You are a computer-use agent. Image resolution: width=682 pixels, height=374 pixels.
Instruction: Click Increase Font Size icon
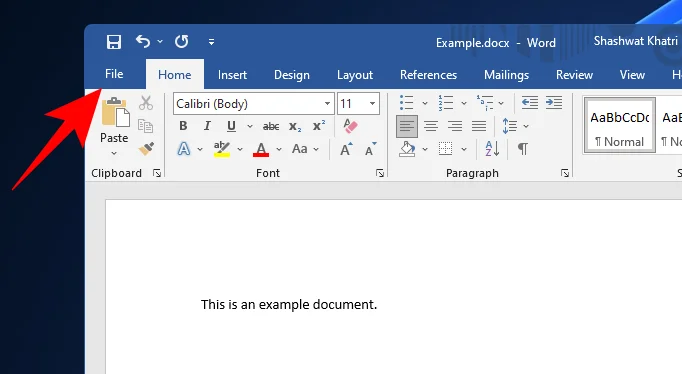click(346, 149)
